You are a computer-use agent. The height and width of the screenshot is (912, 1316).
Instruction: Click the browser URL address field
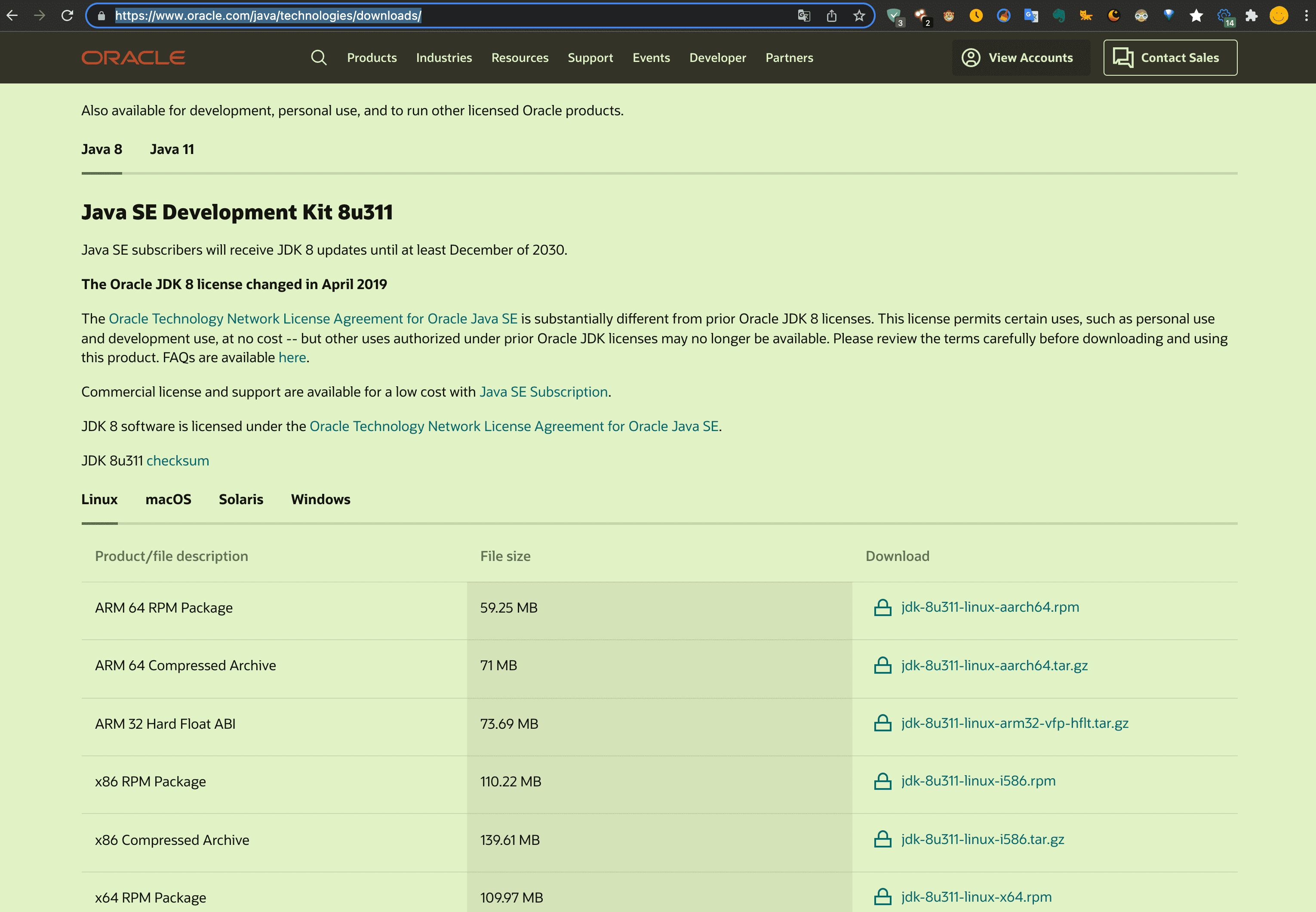446,15
